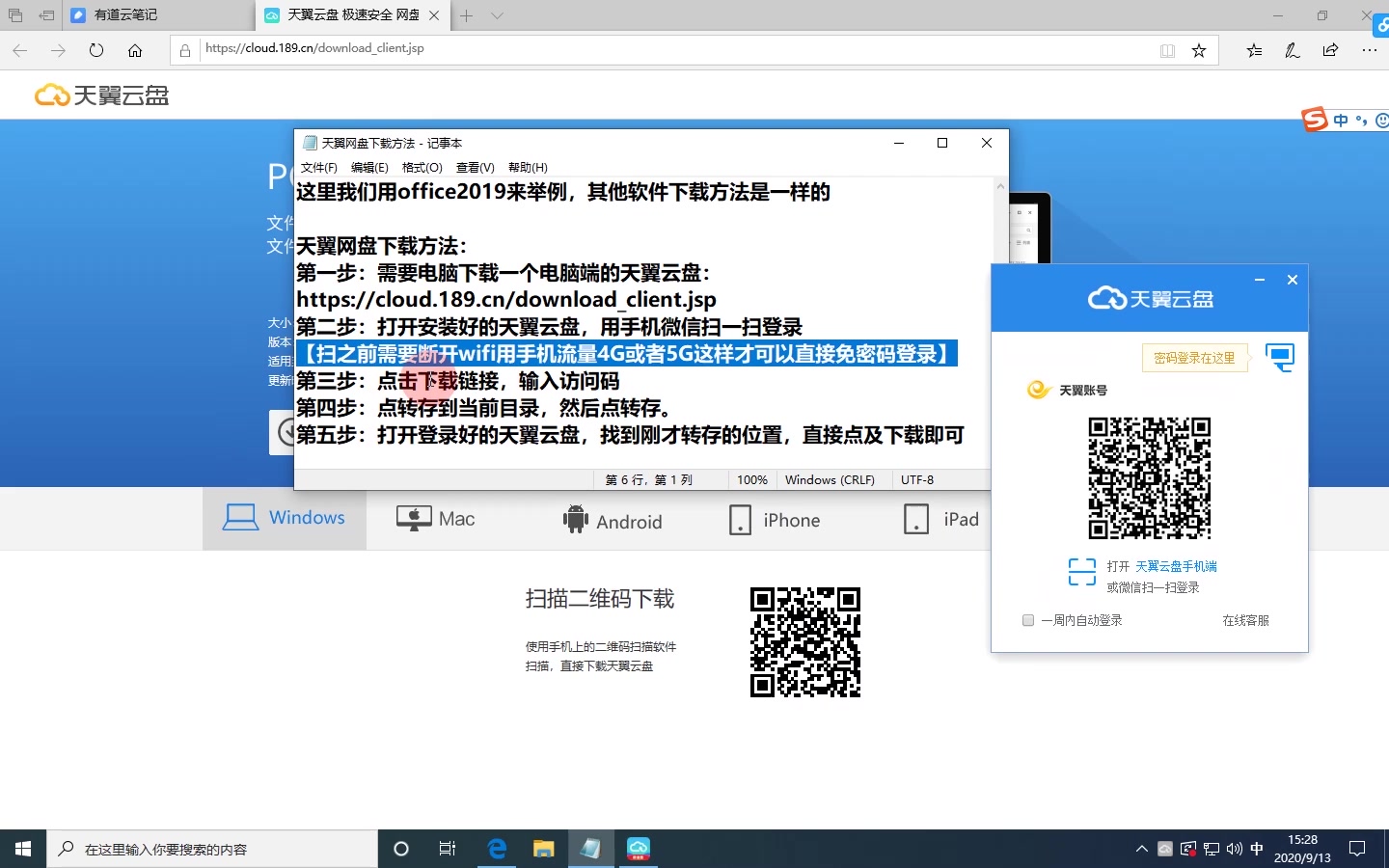Open Cortana circle icon on taskbar
The height and width of the screenshot is (868, 1389).
401,849
